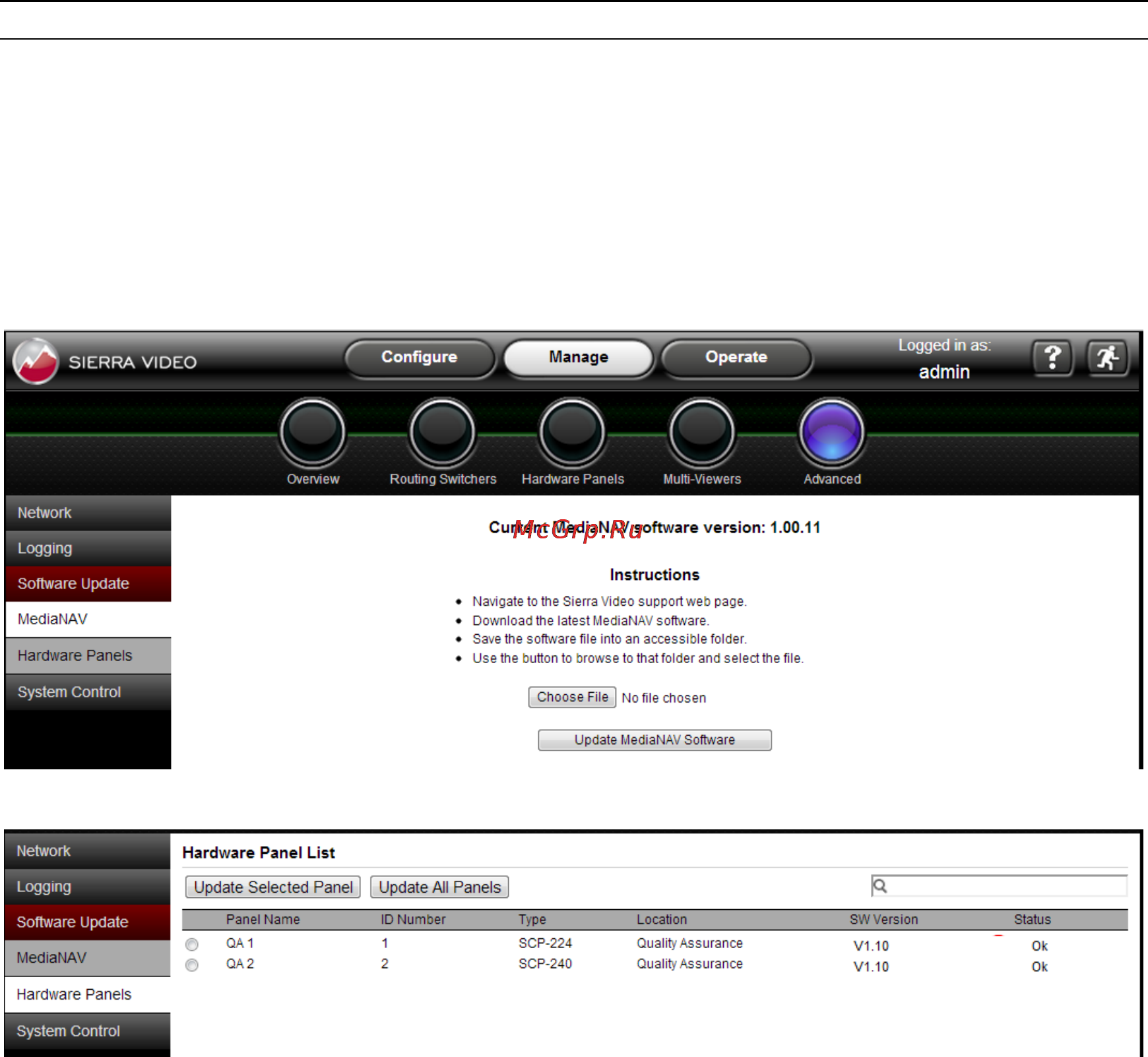Viewport: 1148px width, 1057px height.
Task: Click the Status column header
Action: 1033,920
